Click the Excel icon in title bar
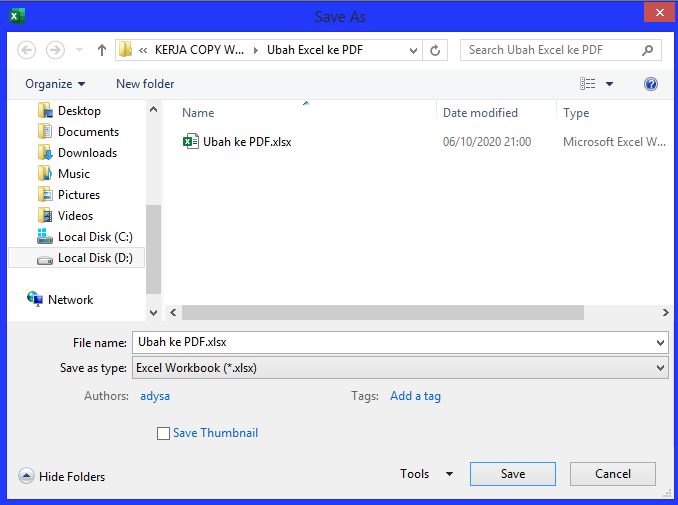Viewport: 678px width, 505px height. pos(17,16)
